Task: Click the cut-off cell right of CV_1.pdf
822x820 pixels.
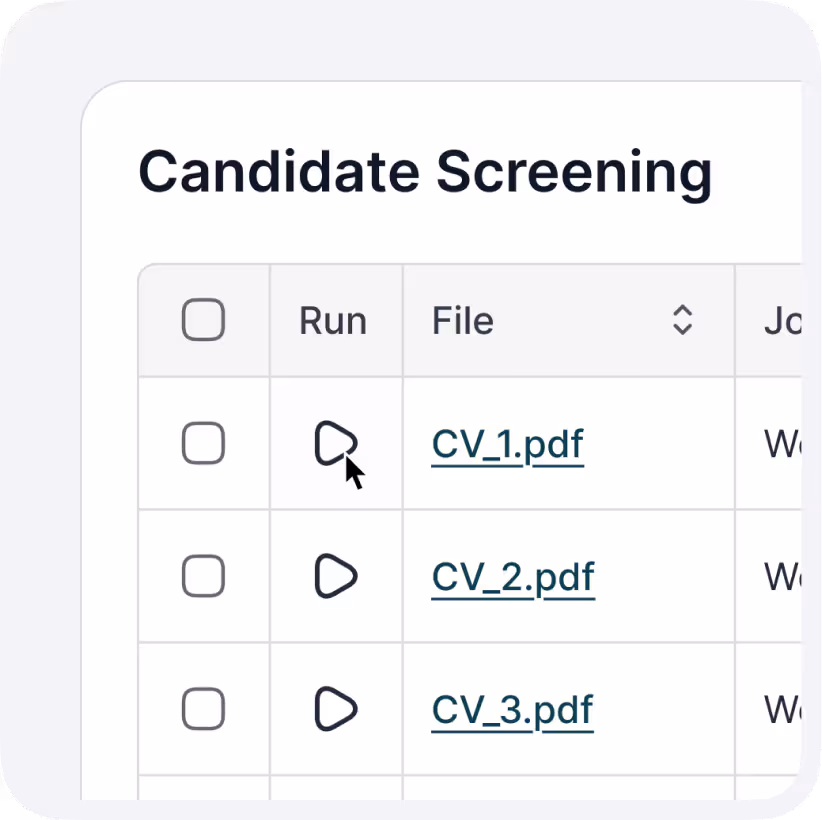Action: [x=781, y=443]
